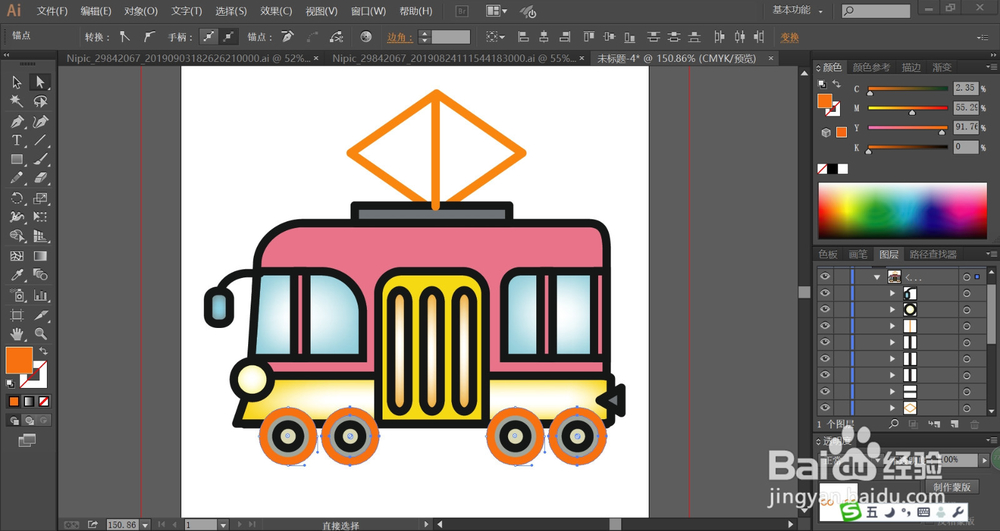Select the Hand tool
1000x531 pixels.
coord(17,334)
